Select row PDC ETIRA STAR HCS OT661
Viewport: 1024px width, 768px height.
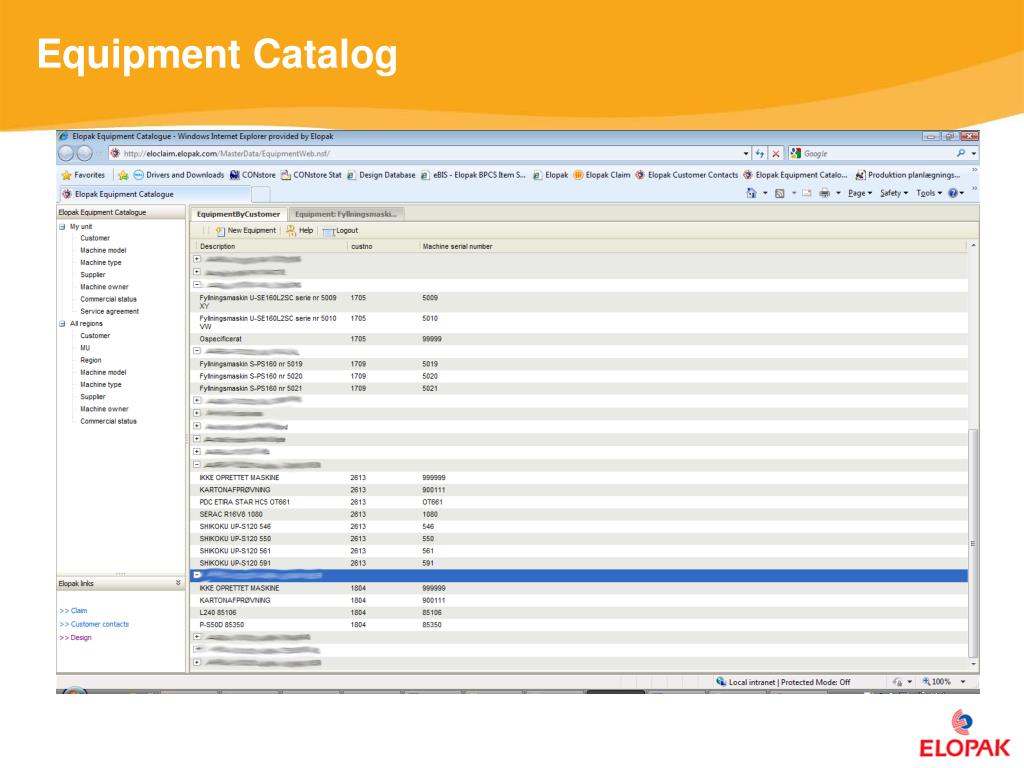(579, 502)
